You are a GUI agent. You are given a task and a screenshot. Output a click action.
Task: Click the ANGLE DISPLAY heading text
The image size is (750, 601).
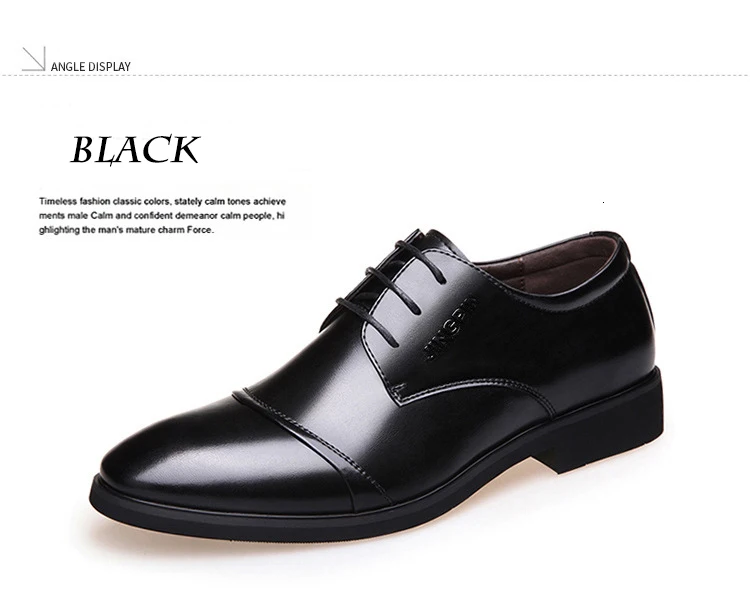coord(90,67)
